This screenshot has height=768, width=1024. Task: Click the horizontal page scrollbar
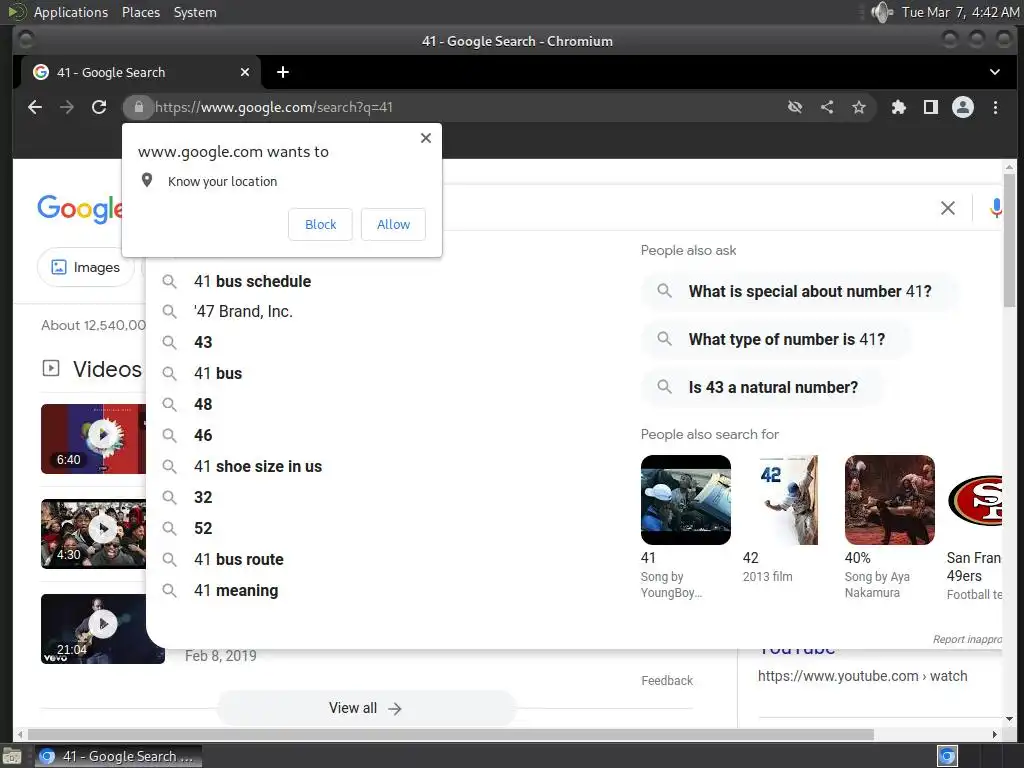coord(451,735)
